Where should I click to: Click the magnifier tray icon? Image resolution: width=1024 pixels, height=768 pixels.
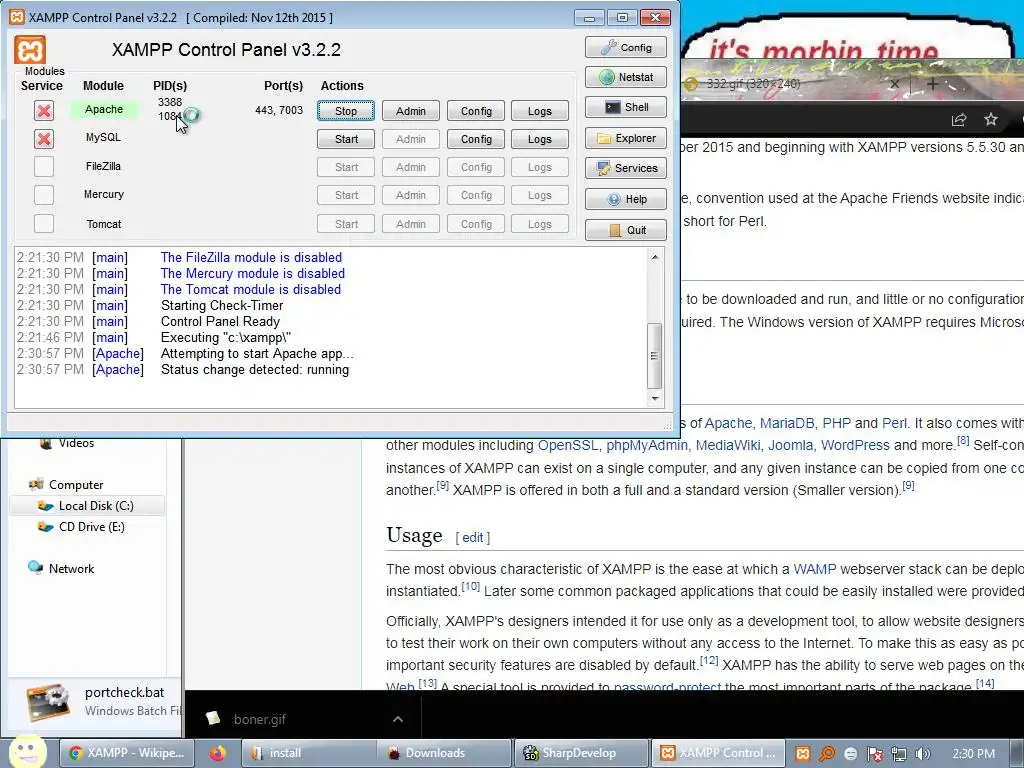click(827, 754)
